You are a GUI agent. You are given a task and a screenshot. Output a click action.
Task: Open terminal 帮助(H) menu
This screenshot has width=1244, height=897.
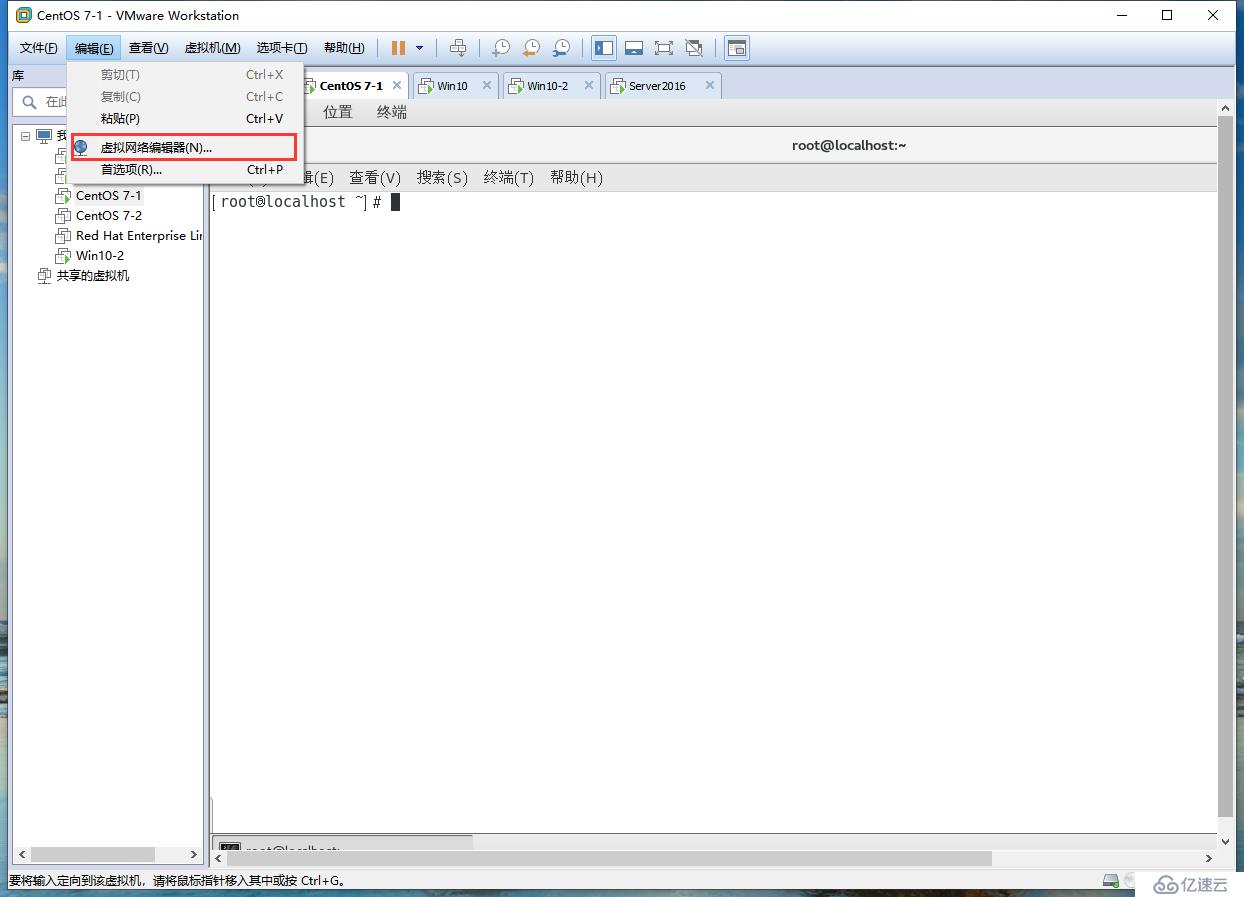tap(577, 178)
